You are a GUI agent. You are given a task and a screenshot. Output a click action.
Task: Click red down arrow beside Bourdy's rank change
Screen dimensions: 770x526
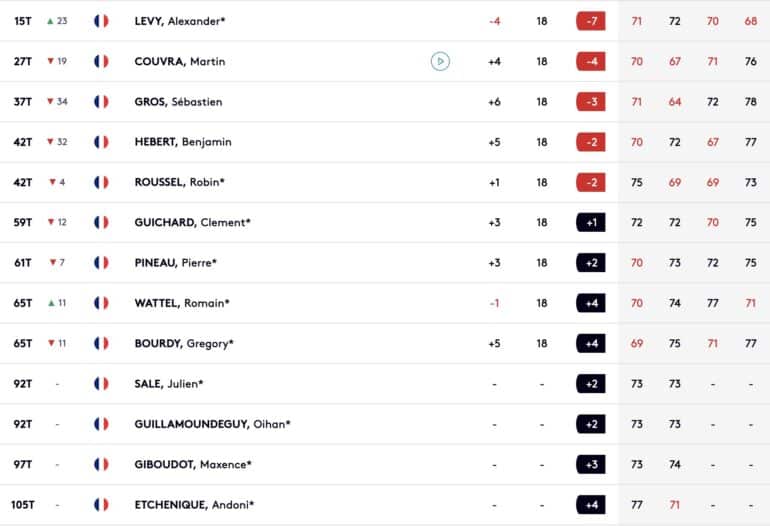(x=51, y=343)
